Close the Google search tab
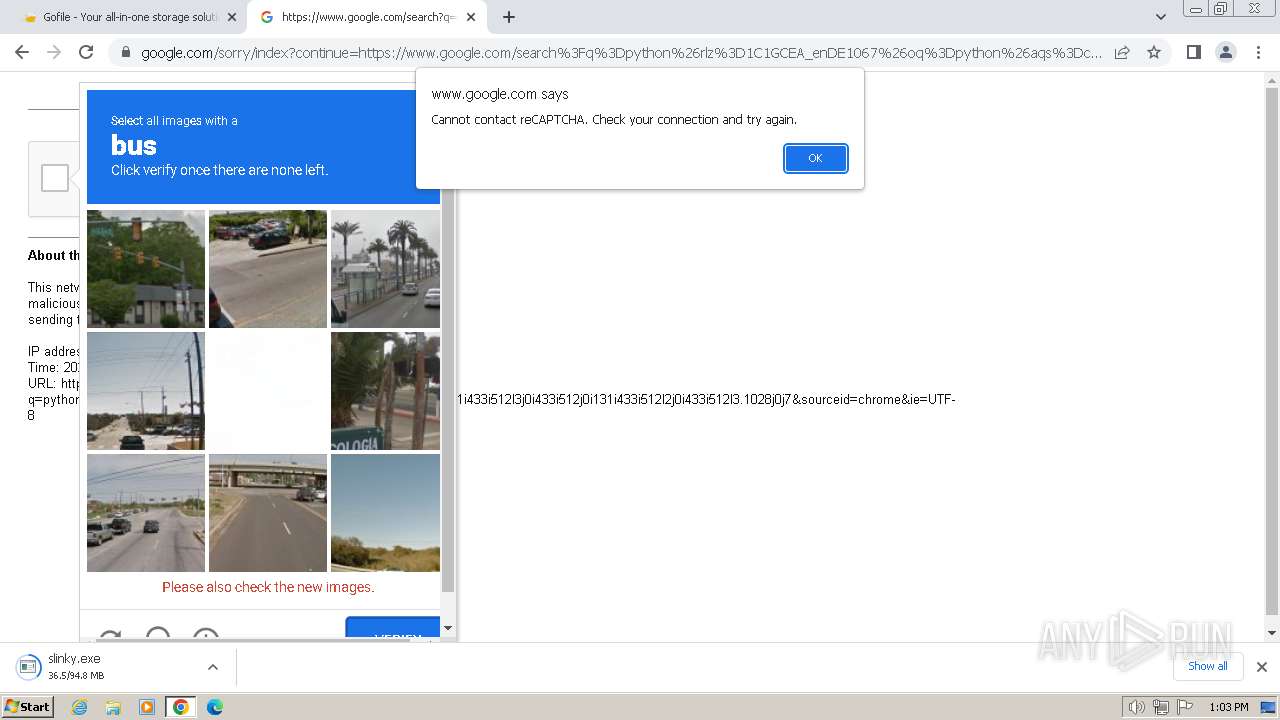 click(x=471, y=17)
